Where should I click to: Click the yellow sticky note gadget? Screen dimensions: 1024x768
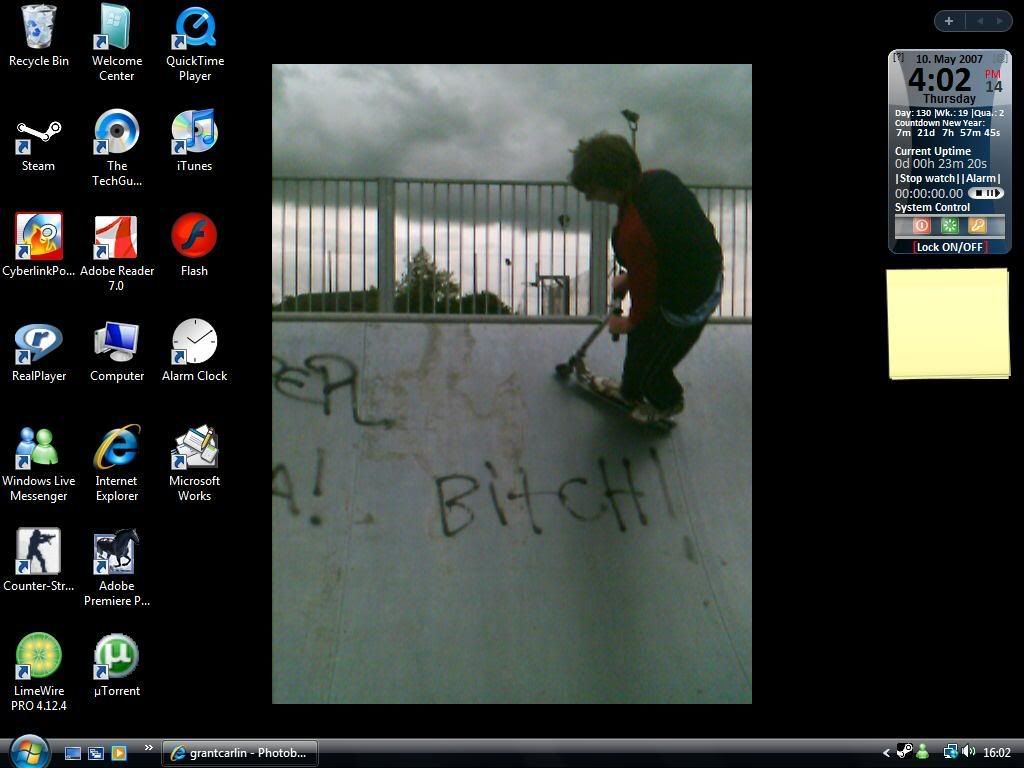[948, 324]
